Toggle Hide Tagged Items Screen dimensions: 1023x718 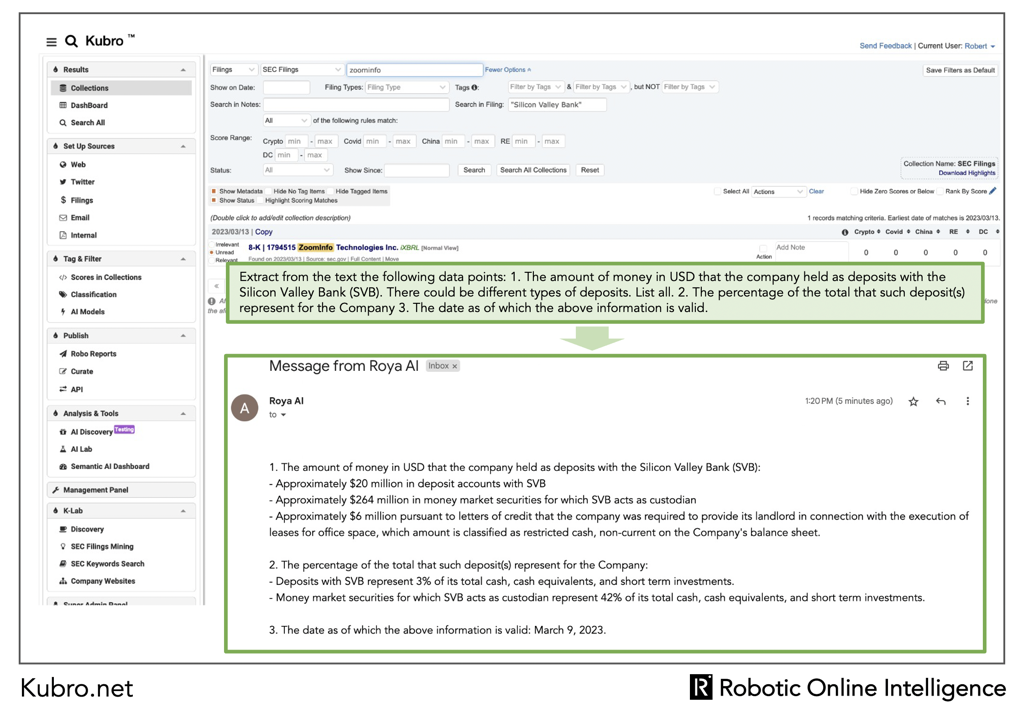(330, 191)
